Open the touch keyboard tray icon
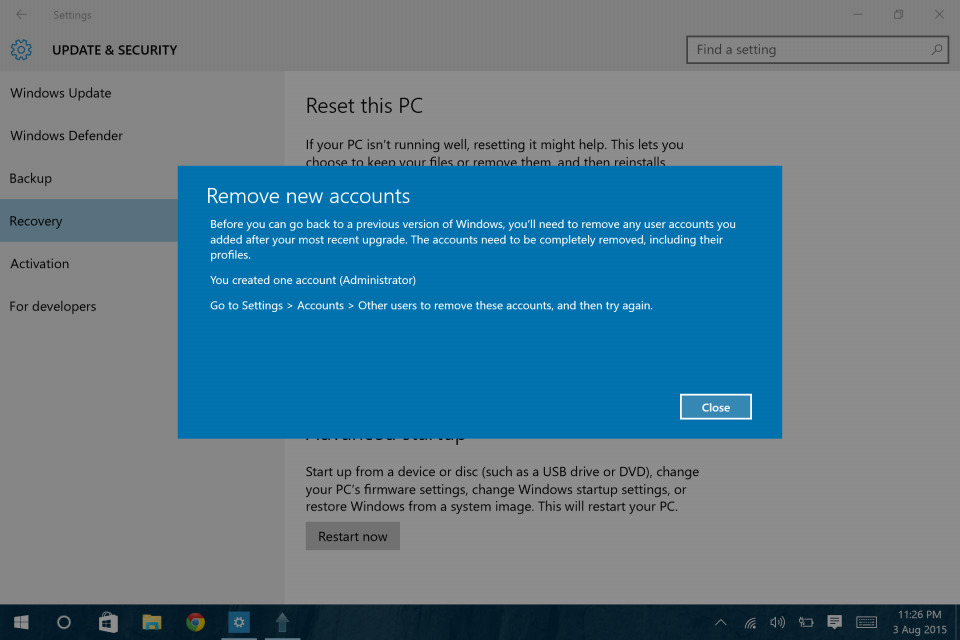Image resolution: width=960 pixels, height=640 pixels. [x=866, y=623]
